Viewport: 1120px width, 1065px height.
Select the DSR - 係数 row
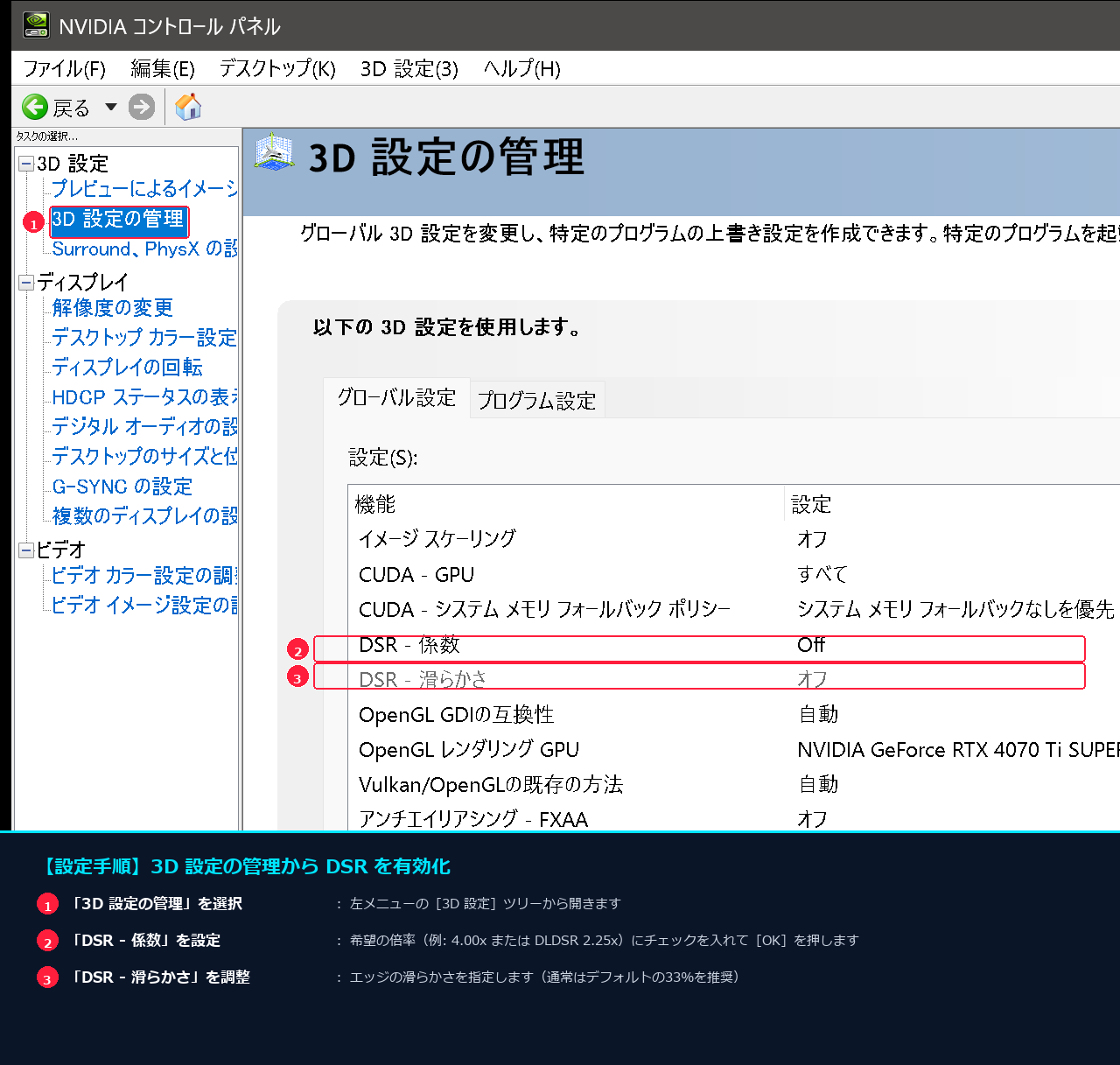click(x=734, y=645)
